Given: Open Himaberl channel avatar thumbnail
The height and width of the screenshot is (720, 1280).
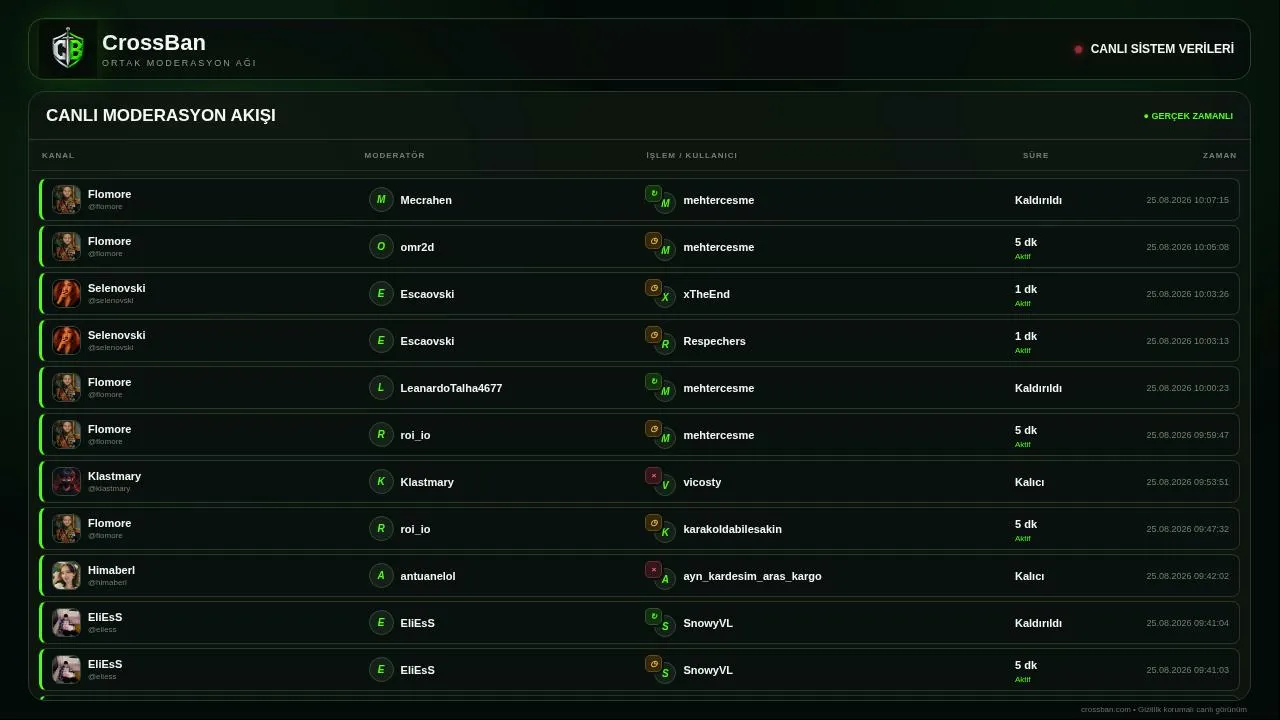Looking at the screenshot, I should [x=67, y=575].
